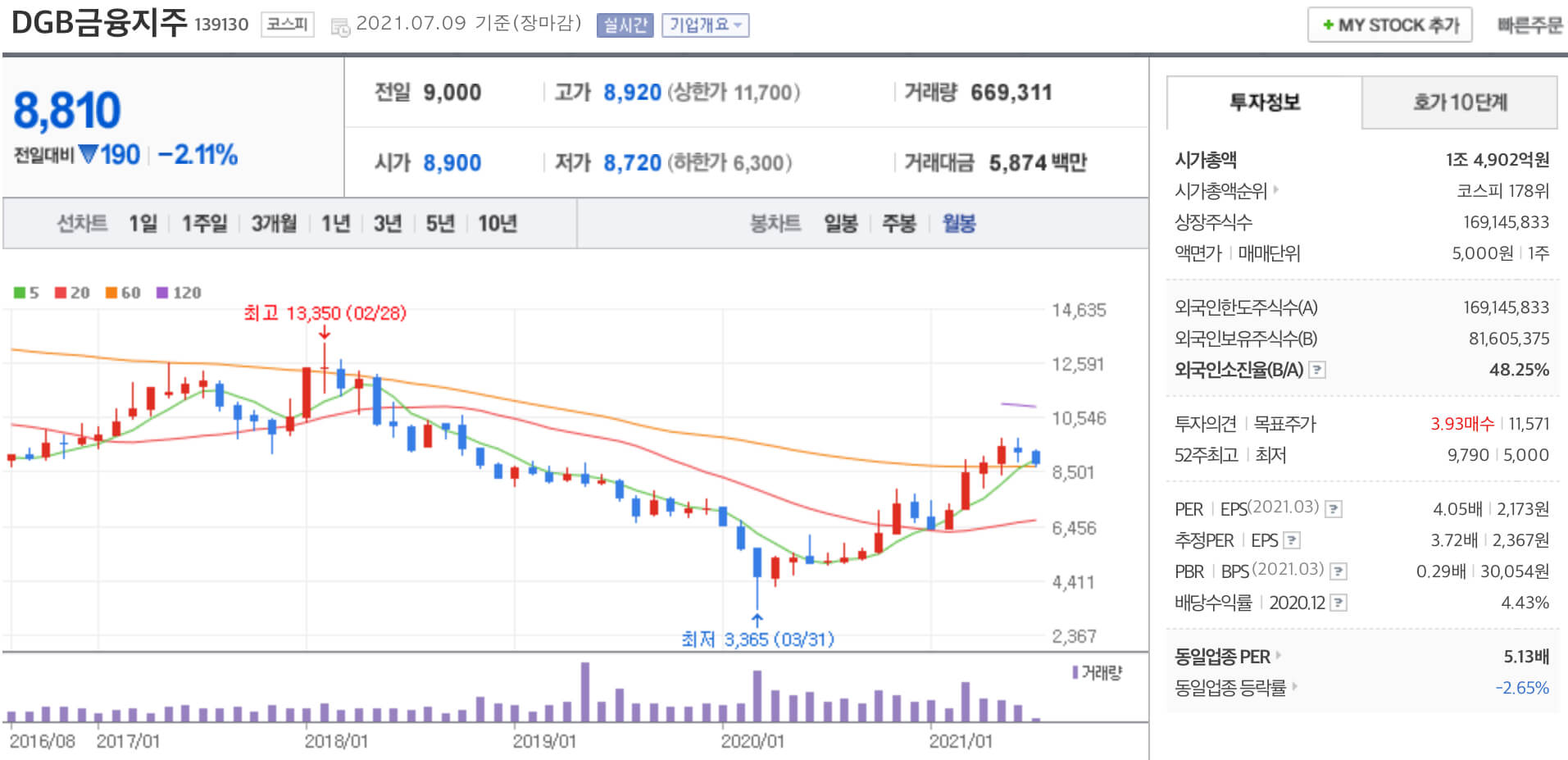Click the 동일업종 등락률 value -2.65%
This screenshot has width=1568, height=760.
click(x=1522, y=688)
